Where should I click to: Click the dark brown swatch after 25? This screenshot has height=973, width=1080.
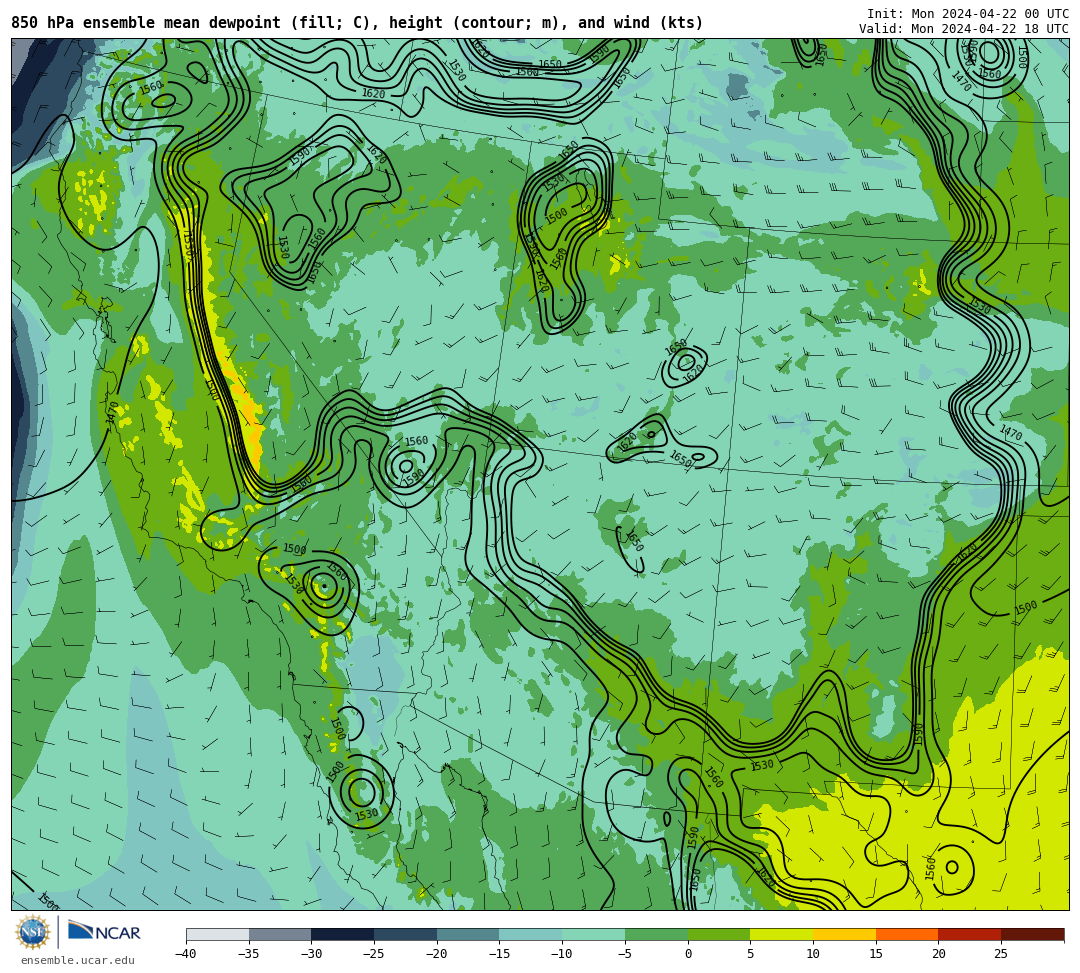click(x=1032, y=934)
